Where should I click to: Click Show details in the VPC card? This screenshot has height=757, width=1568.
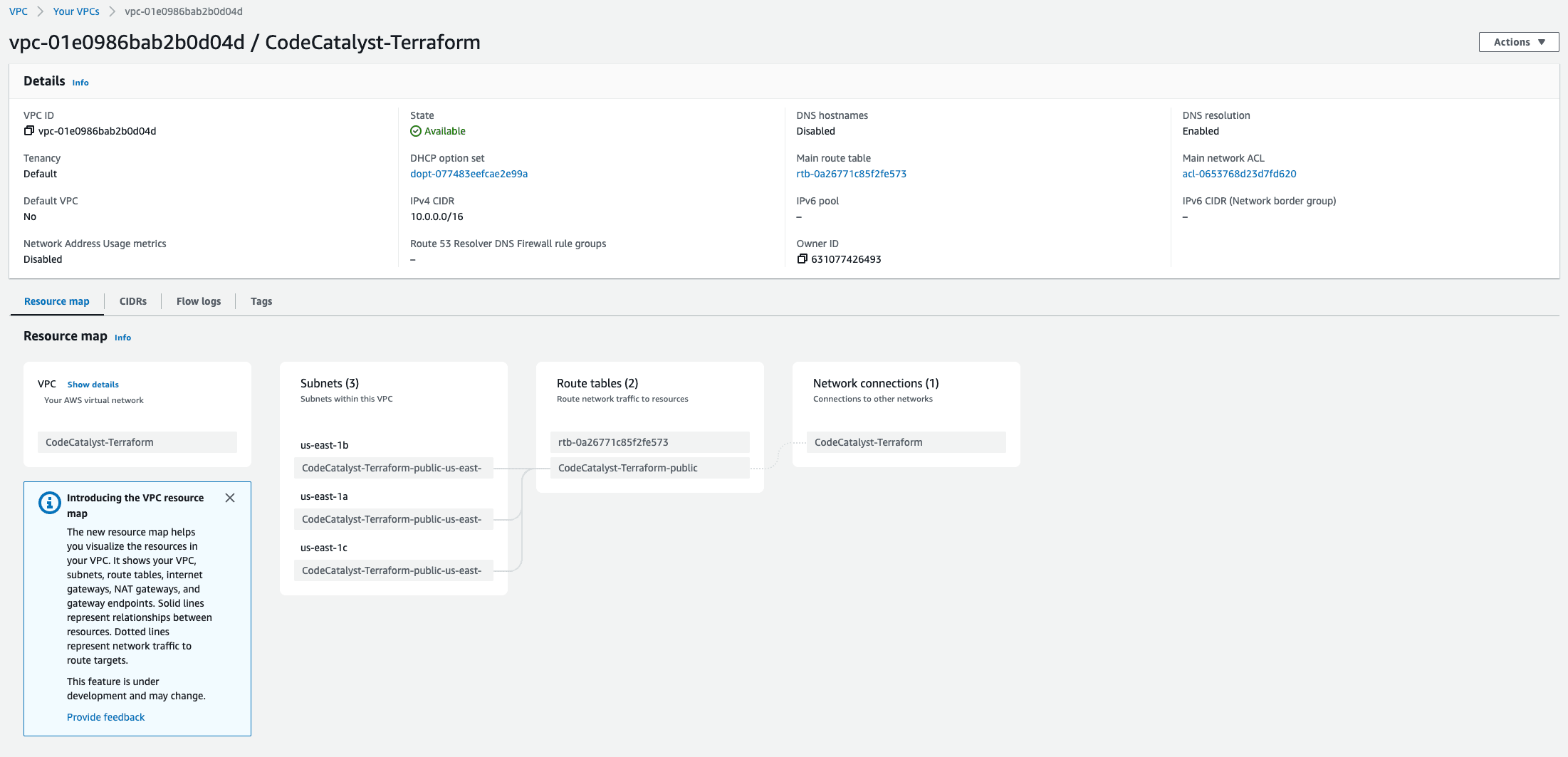click(93, 385)
